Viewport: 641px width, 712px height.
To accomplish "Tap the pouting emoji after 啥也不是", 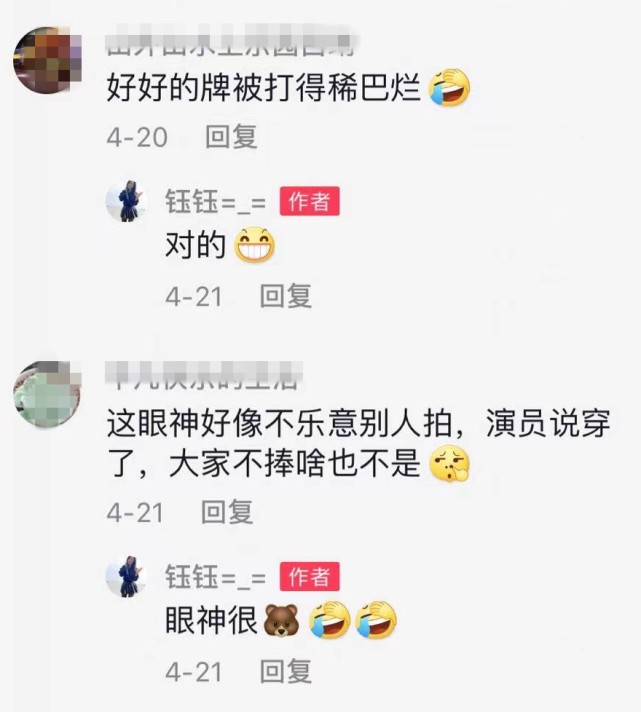I will pos(449,464).
